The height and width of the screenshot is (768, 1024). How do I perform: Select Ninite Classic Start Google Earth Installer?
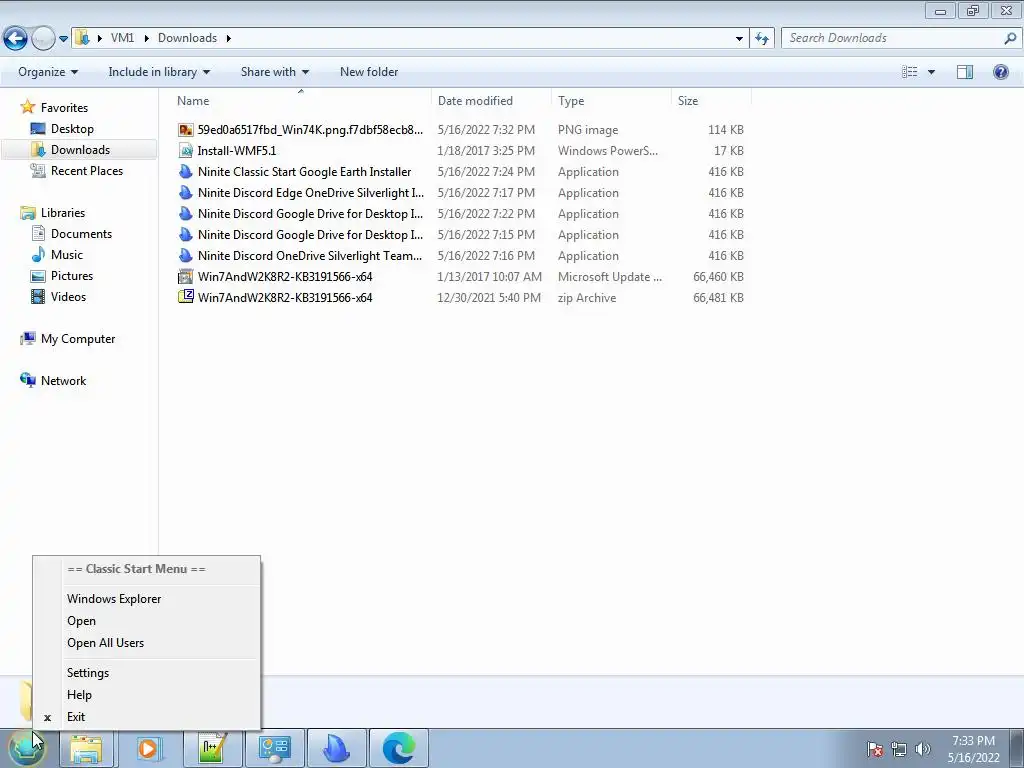(304, 172)
